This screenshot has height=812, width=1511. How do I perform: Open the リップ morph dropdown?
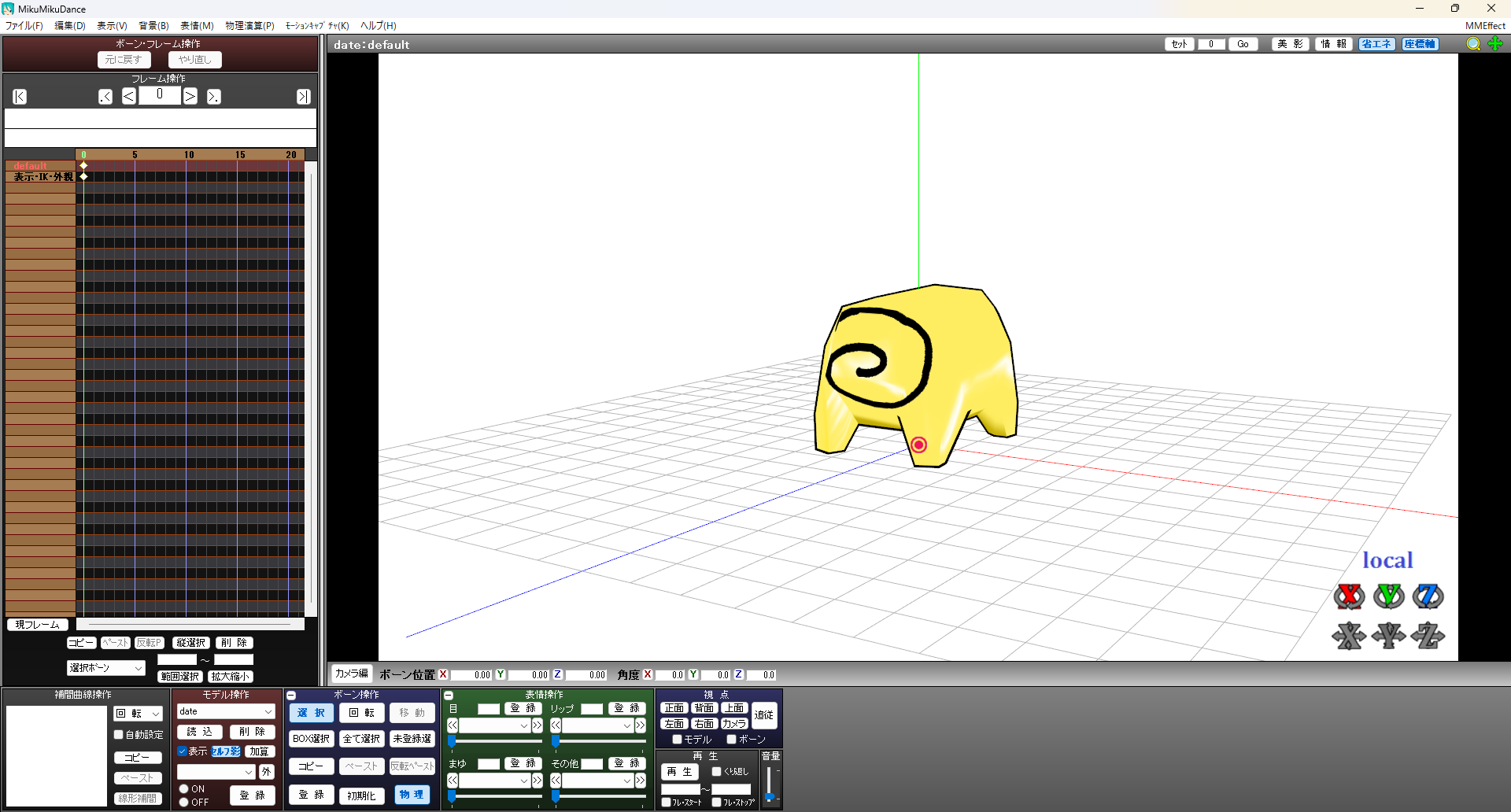click(x=598, y=725)
